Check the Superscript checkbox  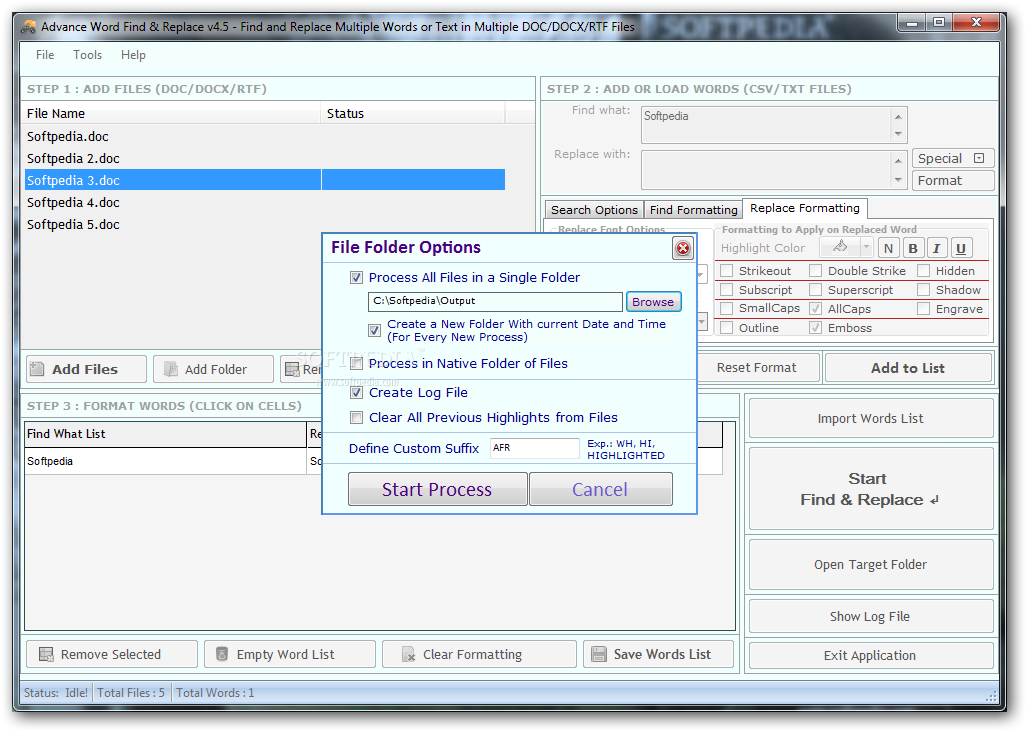[x=815, y=290]
